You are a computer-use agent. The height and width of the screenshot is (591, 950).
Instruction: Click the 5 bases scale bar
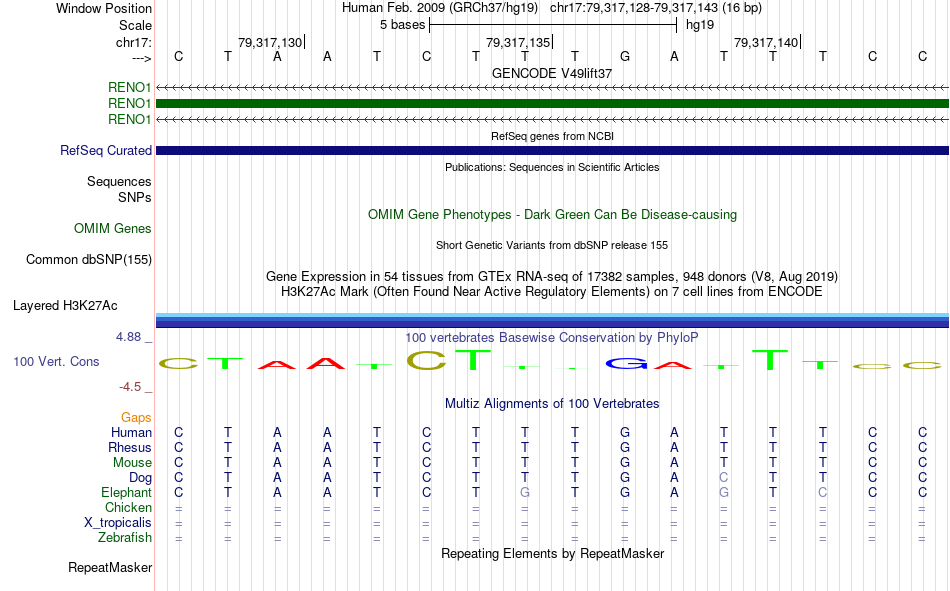tap(553, 25)
